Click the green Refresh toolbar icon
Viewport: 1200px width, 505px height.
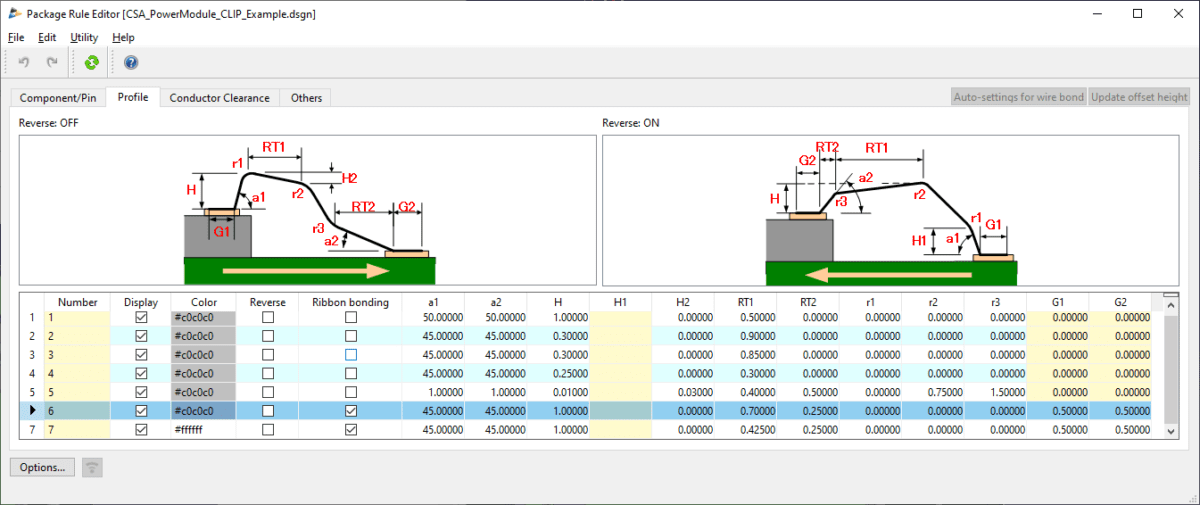(x=91, y=63)
